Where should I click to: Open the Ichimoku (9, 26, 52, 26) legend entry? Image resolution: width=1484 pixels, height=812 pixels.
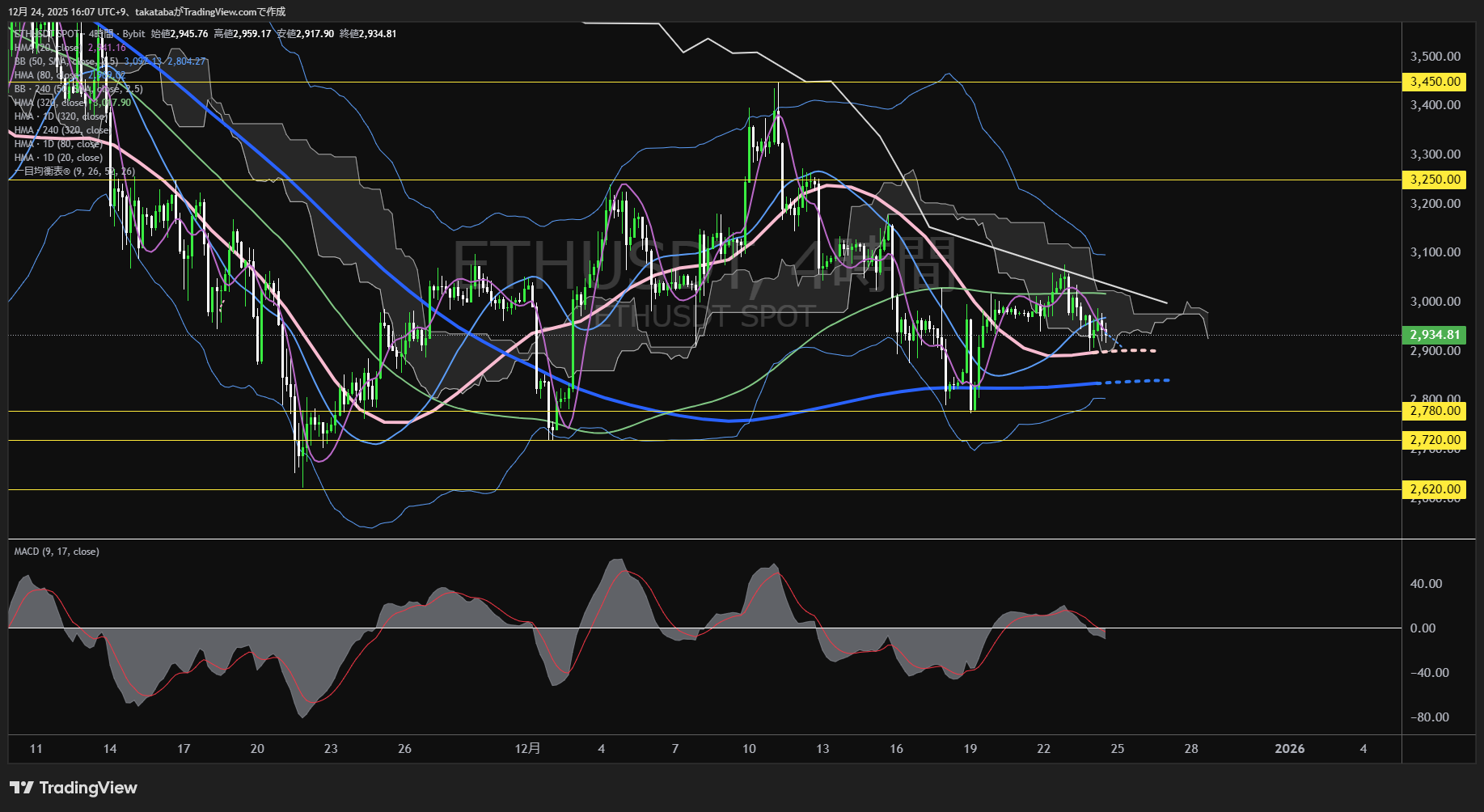click(74, 171)
